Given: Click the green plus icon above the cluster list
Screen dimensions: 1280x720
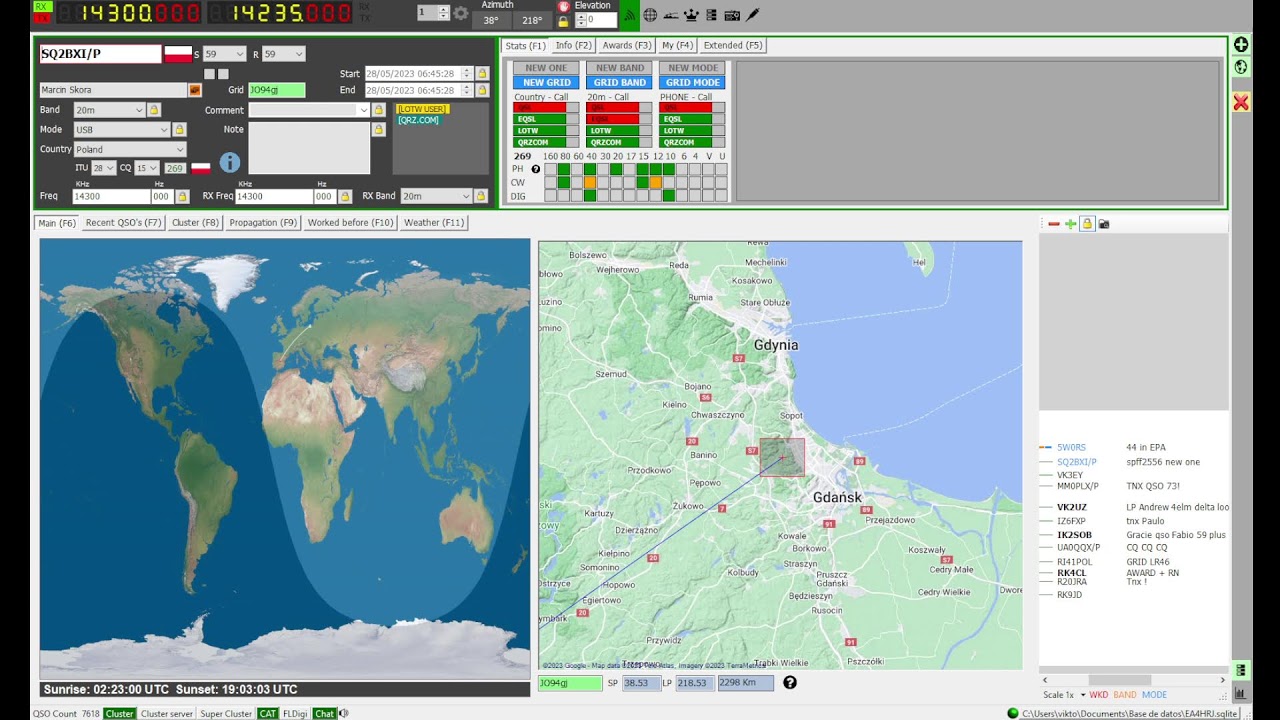Looking at the screenshot, I should tap(1070, 224).
